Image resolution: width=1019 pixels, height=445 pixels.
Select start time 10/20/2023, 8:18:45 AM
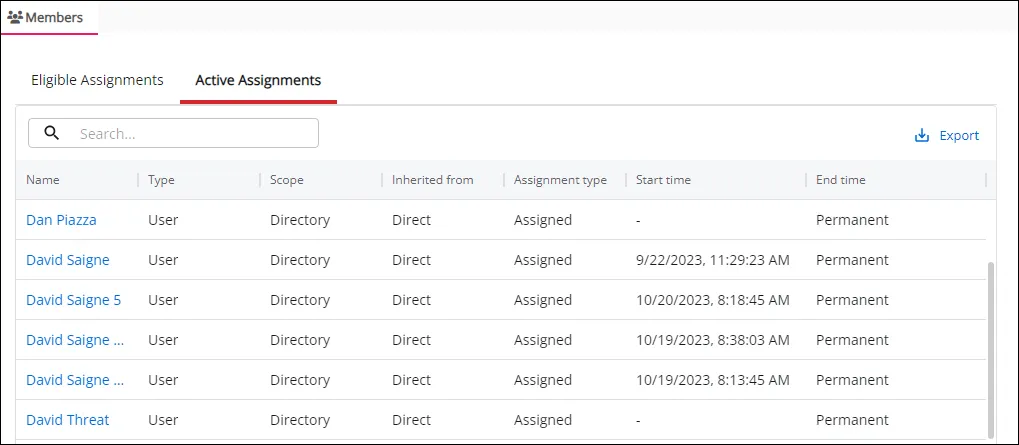(713, 300)
